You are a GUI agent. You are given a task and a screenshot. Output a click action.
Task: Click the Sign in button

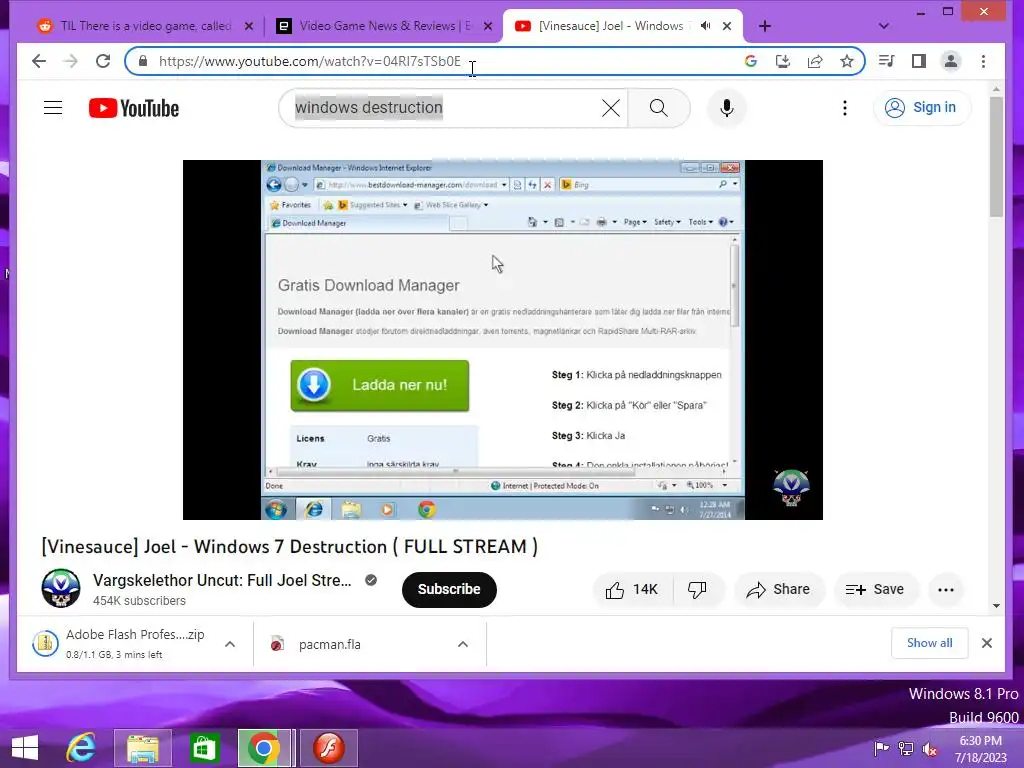point(921,108)
